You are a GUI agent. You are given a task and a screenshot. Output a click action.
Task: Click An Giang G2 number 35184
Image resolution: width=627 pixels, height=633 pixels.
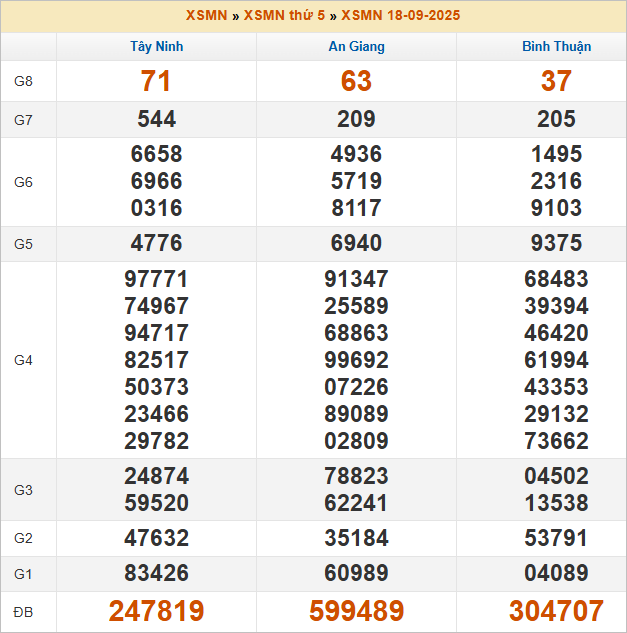(x=356, y=538)
